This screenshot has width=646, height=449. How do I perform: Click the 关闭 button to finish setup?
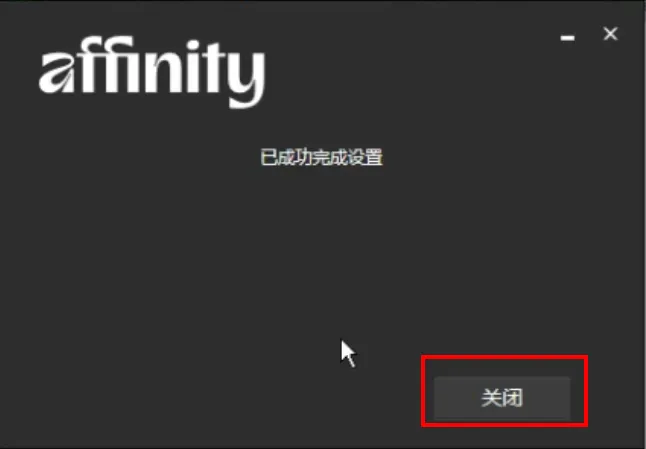click(x=502, y=398)
